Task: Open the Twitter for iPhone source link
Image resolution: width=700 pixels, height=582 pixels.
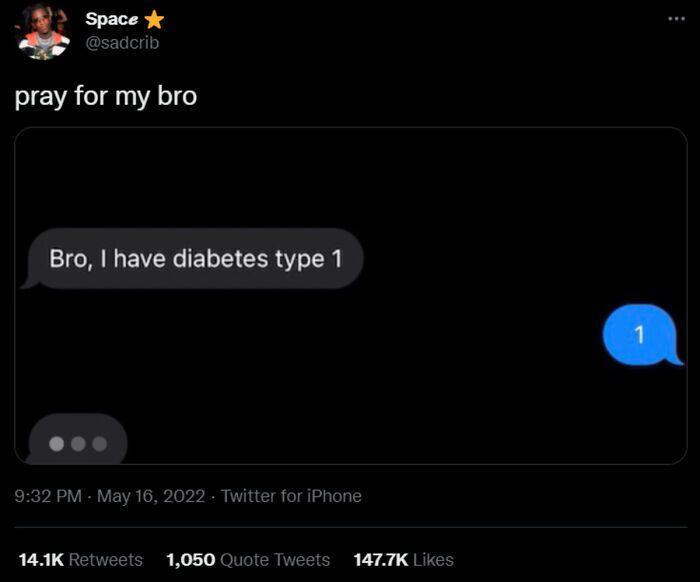Action: [291, 496]
